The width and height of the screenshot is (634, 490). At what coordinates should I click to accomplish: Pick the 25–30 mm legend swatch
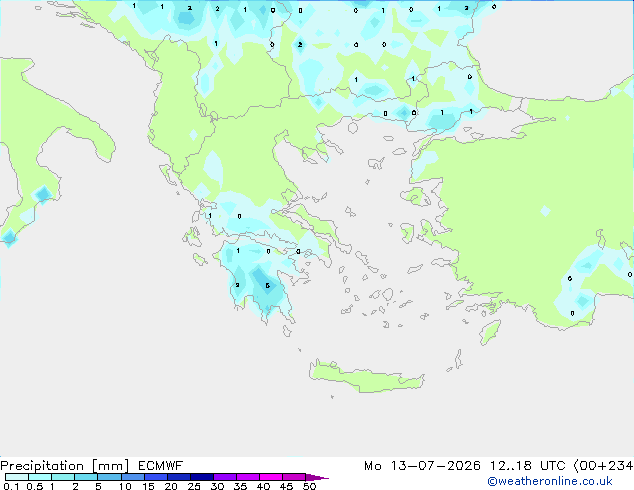202,477
